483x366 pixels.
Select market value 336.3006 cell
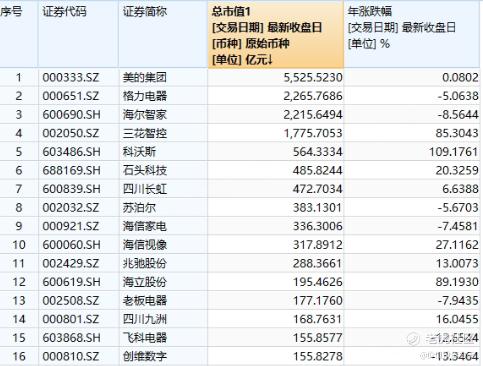pyautogui.click(x=276, y=226)
